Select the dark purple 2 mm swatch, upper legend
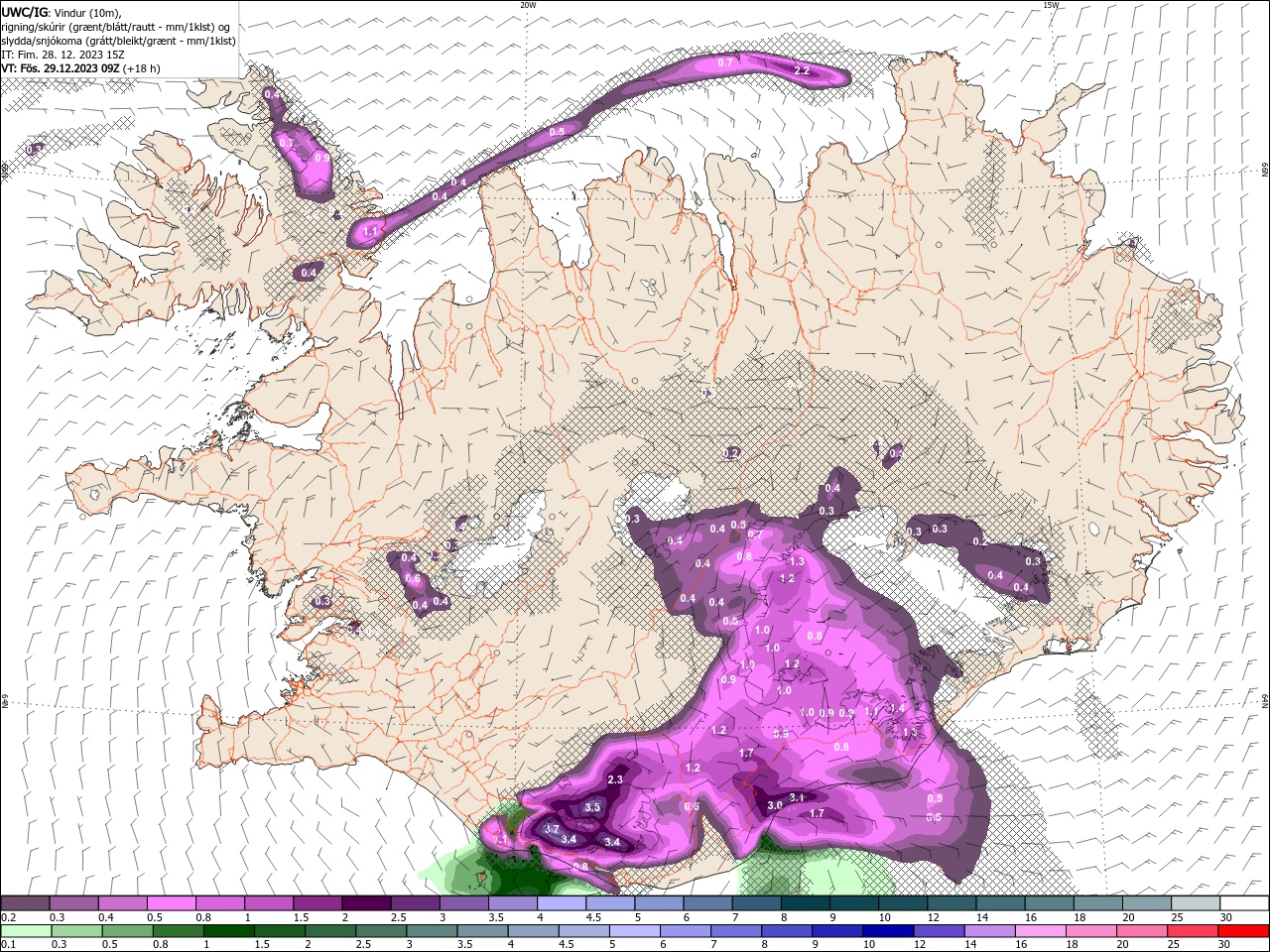The width and height of the screenshot is (1270, 952). coord(366,903)
